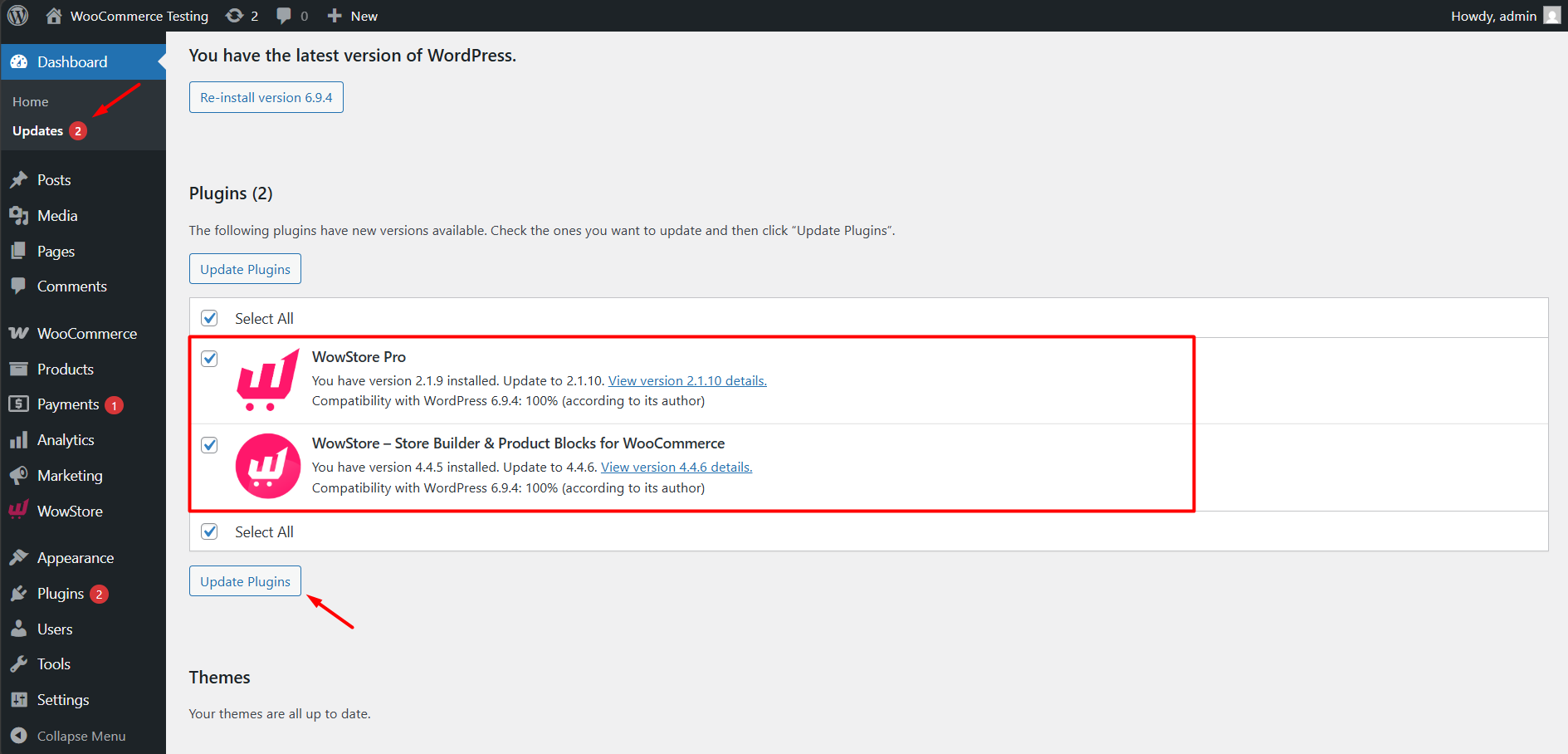Click the bottom Update Plugins button
This screenshot has height=754, width=1568.
(x=244, y=580)
